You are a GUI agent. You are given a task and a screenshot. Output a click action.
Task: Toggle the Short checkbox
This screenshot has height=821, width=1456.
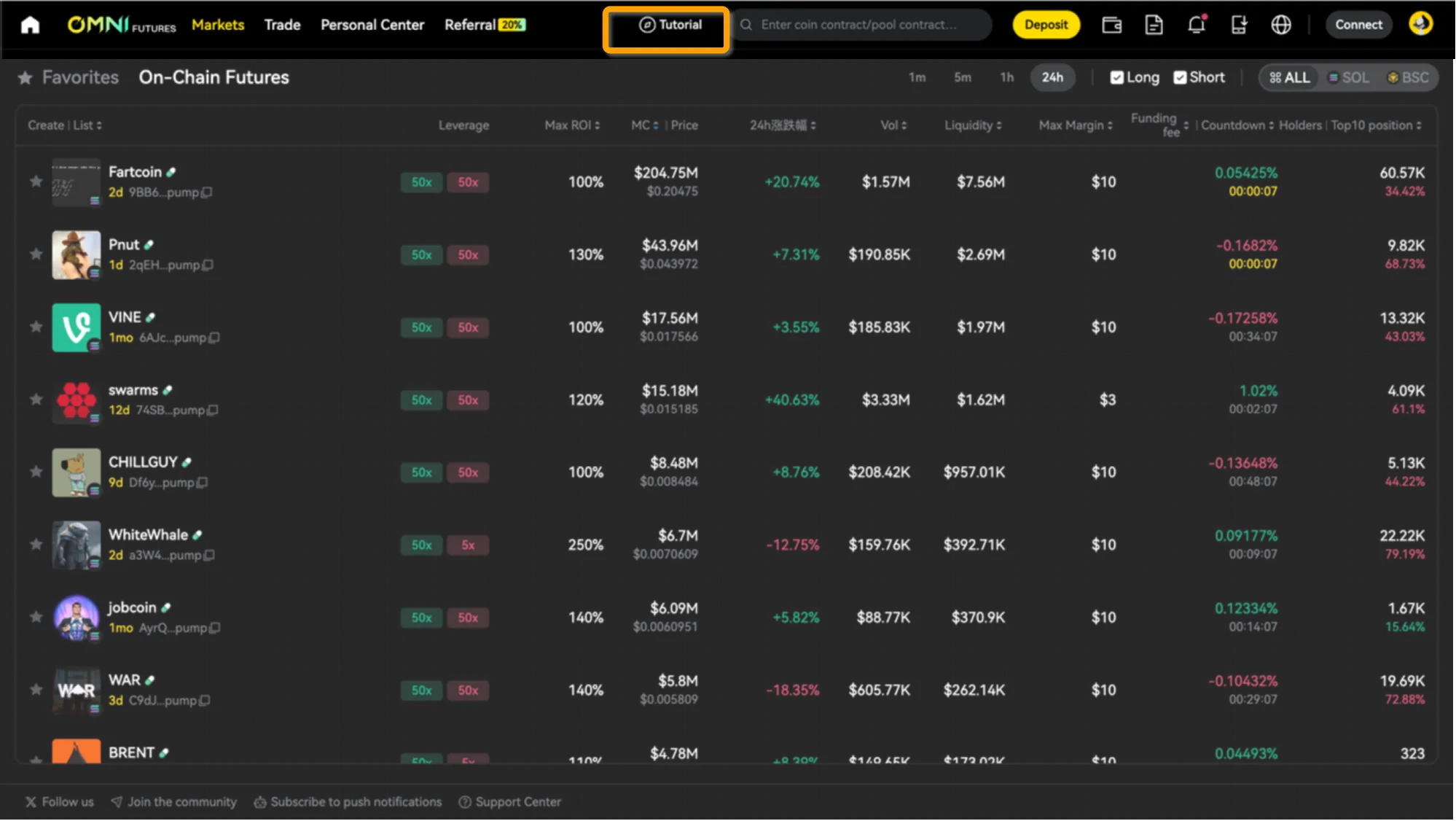[x=1180, y=77]
